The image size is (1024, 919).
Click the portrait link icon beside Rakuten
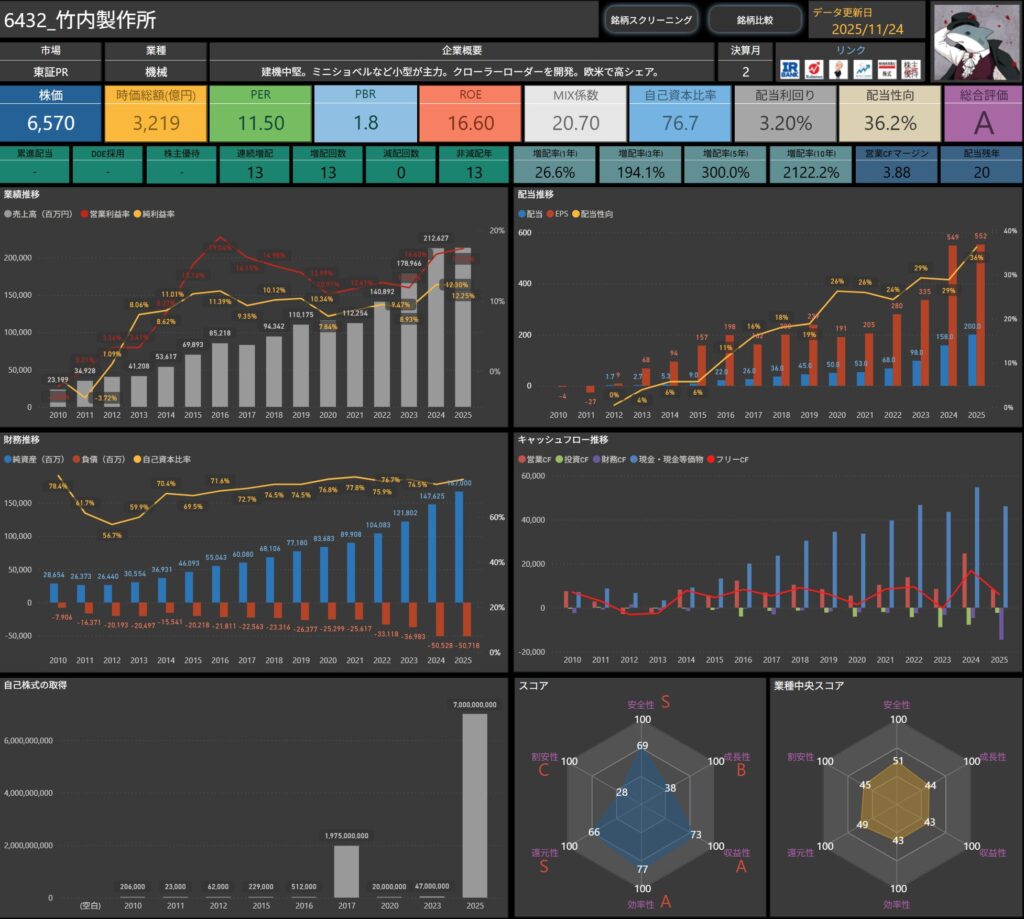click(x=837, y=70)
